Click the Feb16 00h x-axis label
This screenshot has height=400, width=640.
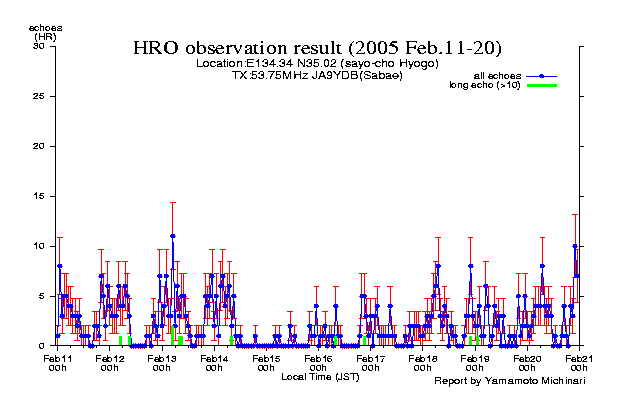point(318,362)
